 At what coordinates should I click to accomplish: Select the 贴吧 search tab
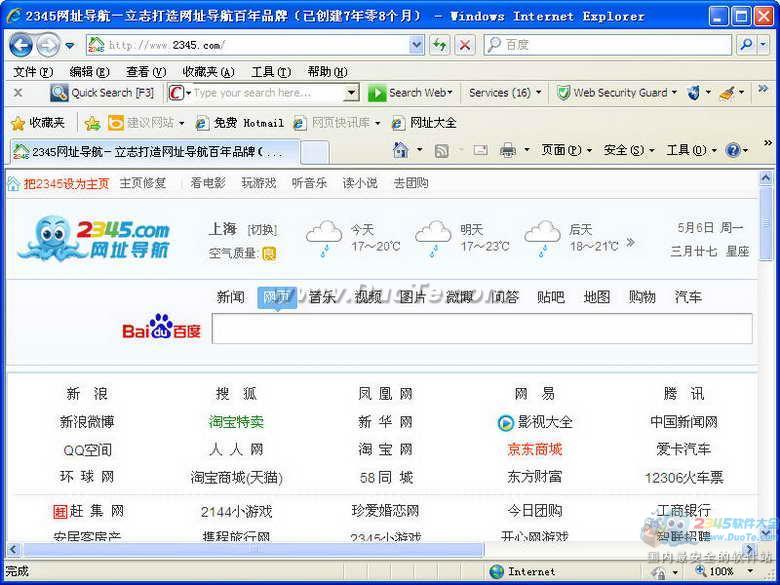coord(551,297)
